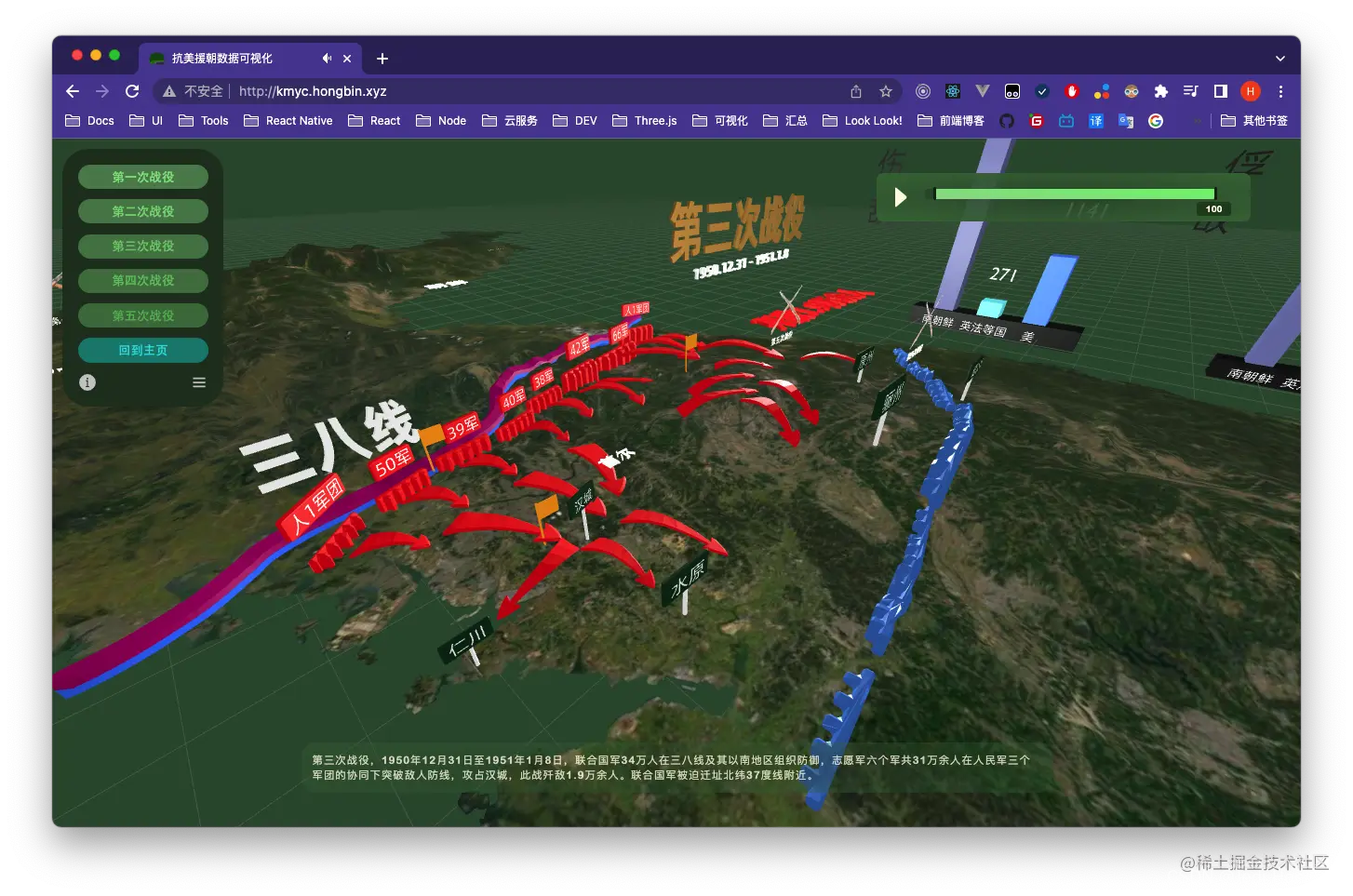Screen dimensions: 1353x896
Task: Expand the Docs bookmark folder
Action: coord(89,121)
